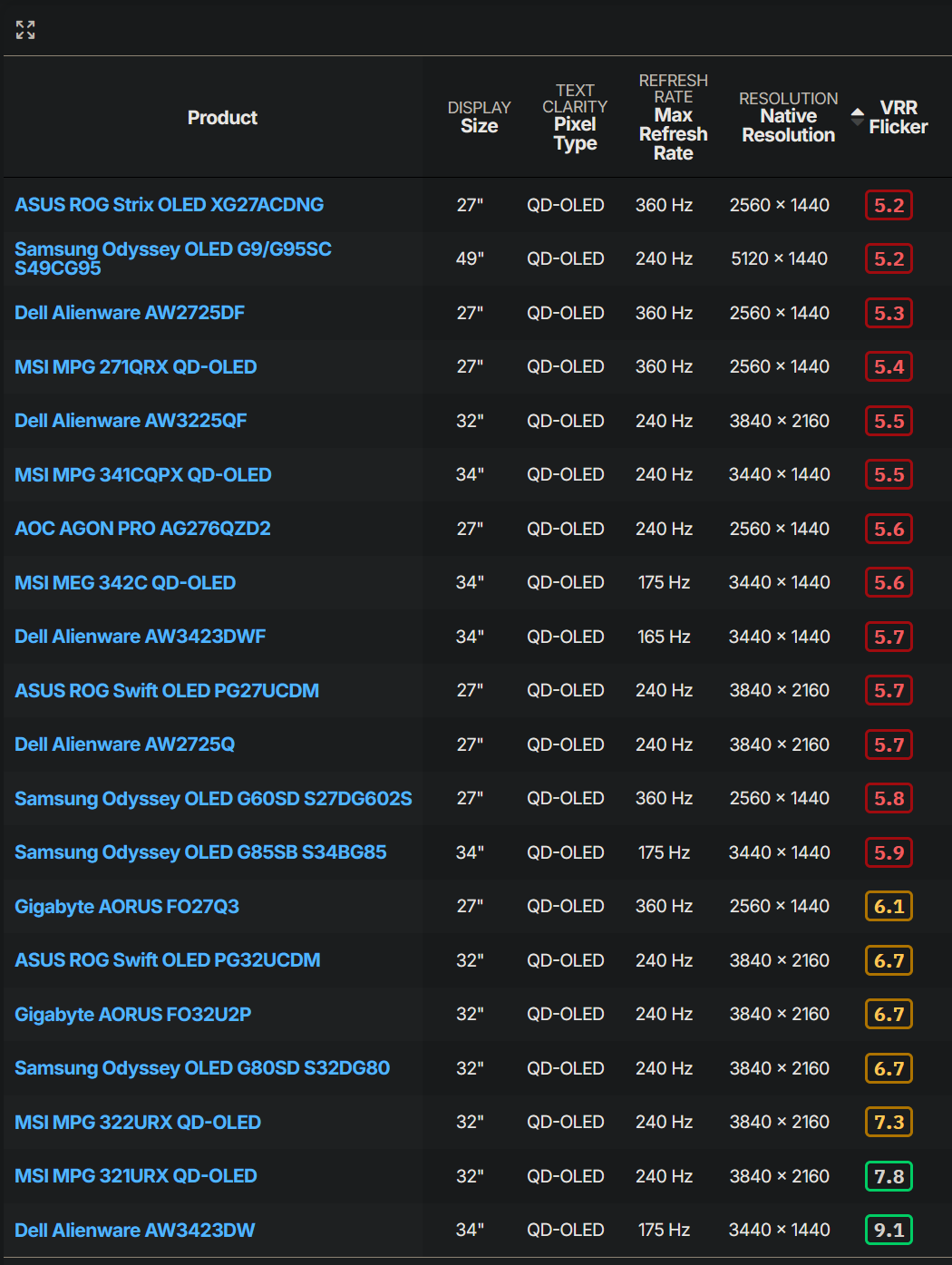Viewport: 952px width, 1265px height.
Task: Open the MSI MEG 342C QD-OLED page
Action: point(124,581)
